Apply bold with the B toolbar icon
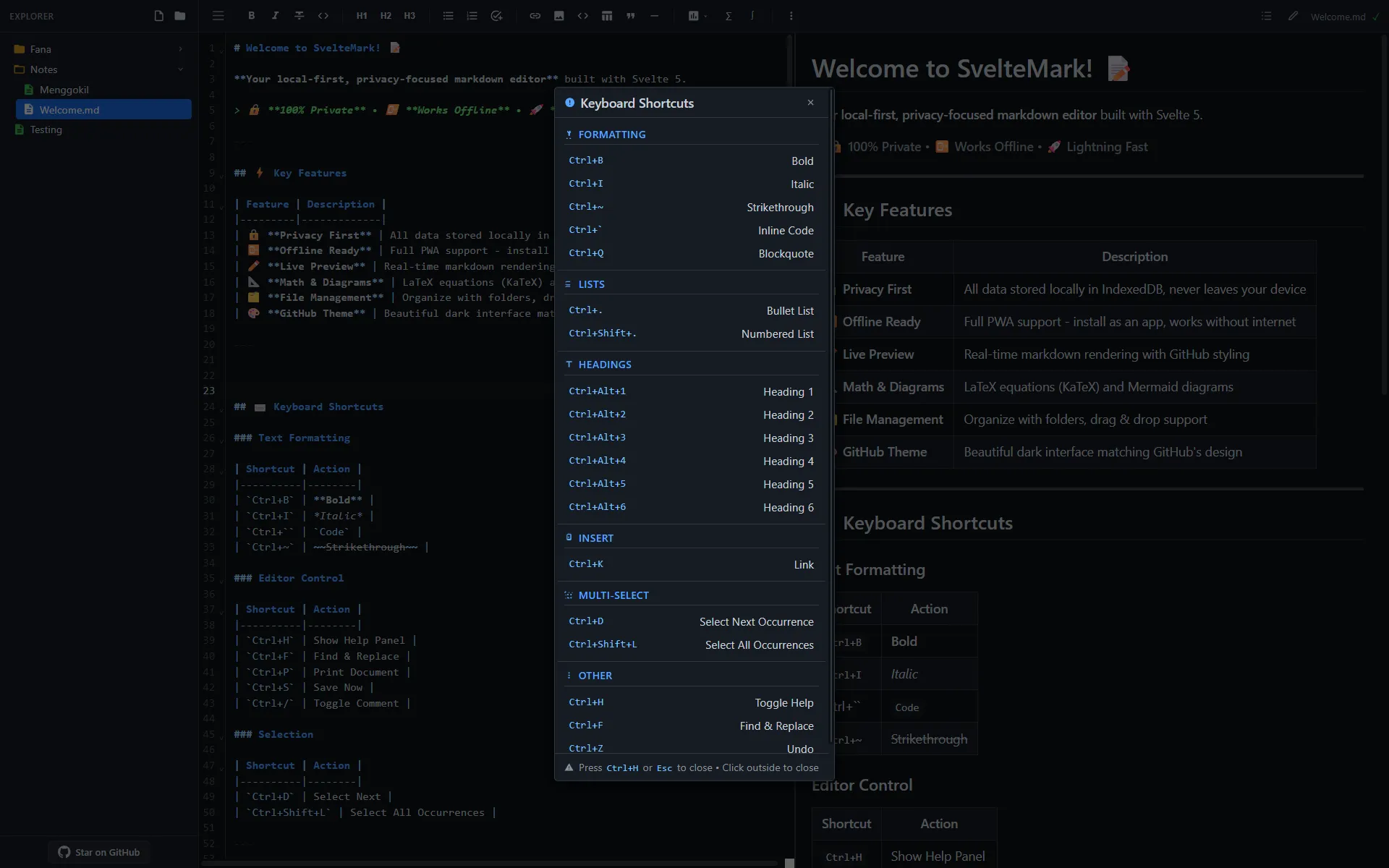The image size is (1389, 868). click(x=251, y=16)
